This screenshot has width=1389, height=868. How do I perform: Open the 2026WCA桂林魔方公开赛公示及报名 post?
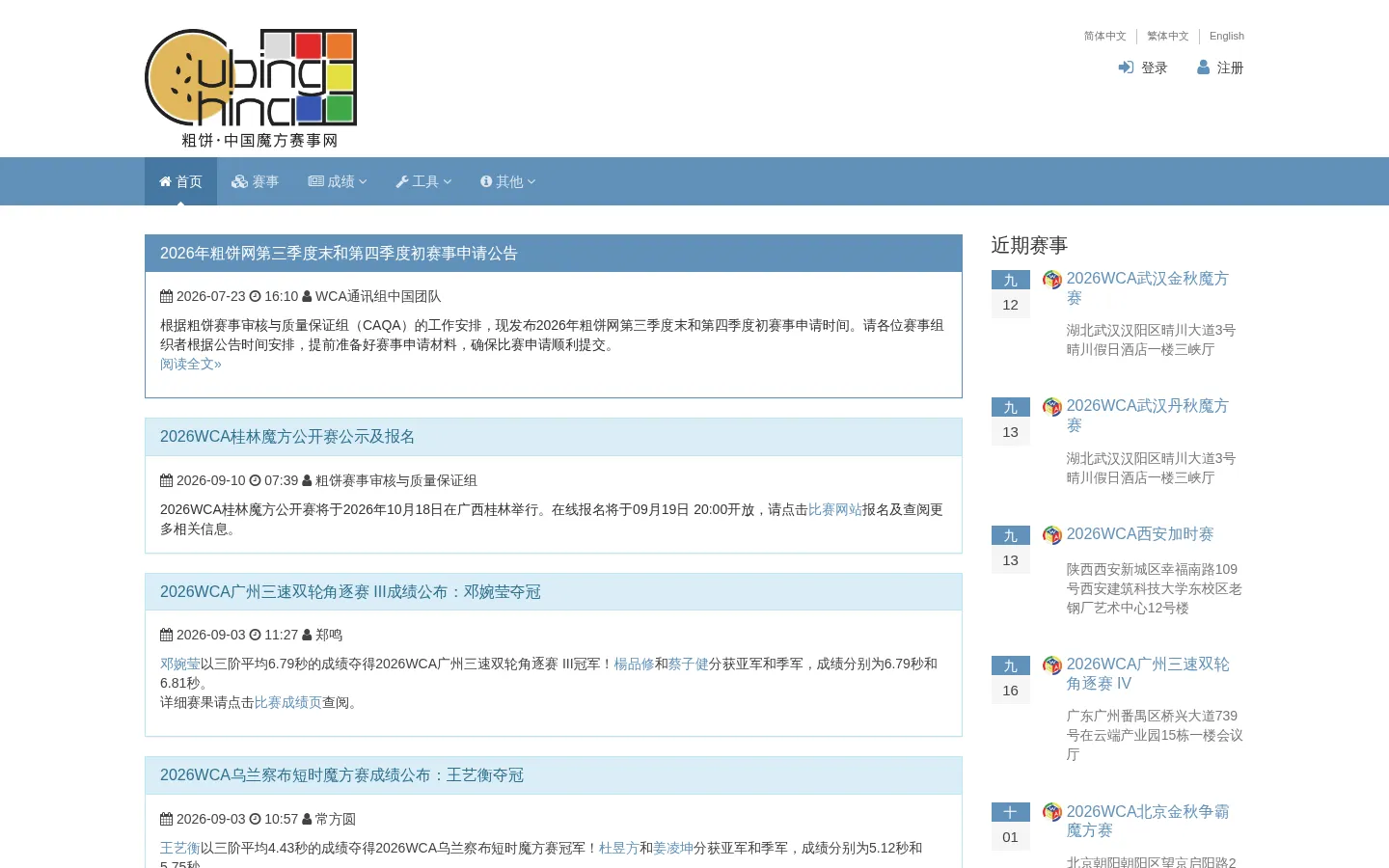287,437
